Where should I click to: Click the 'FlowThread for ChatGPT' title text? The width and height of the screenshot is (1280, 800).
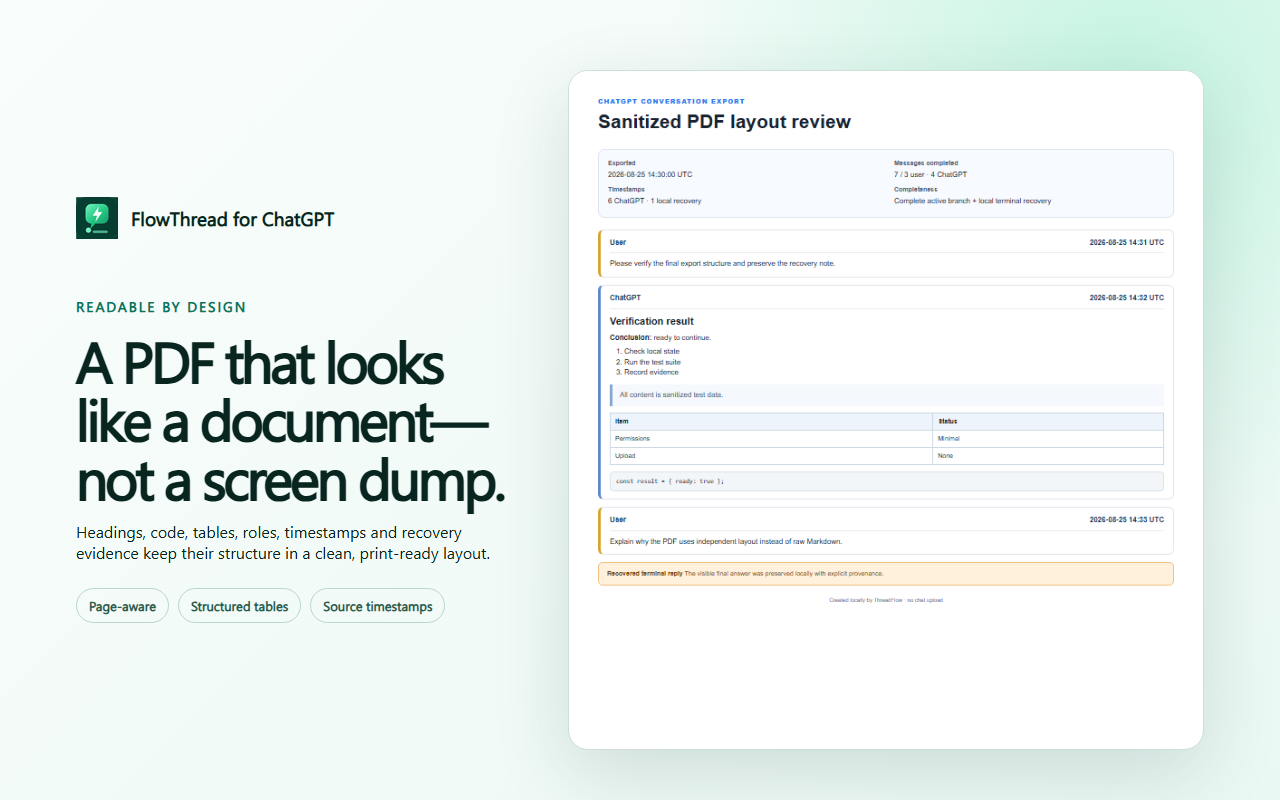232,219
